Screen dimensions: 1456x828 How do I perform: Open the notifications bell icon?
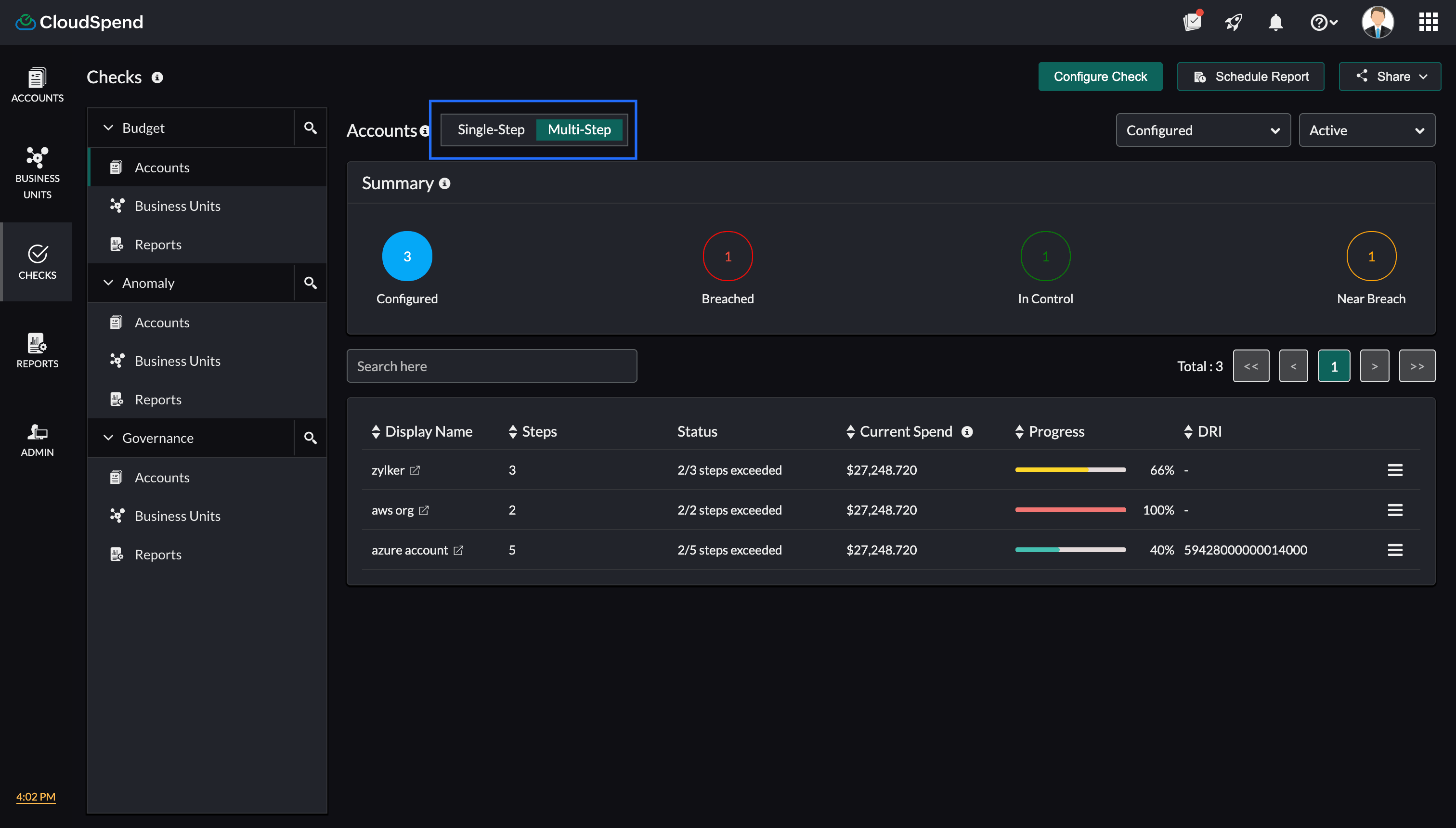tap(1276, 23)
